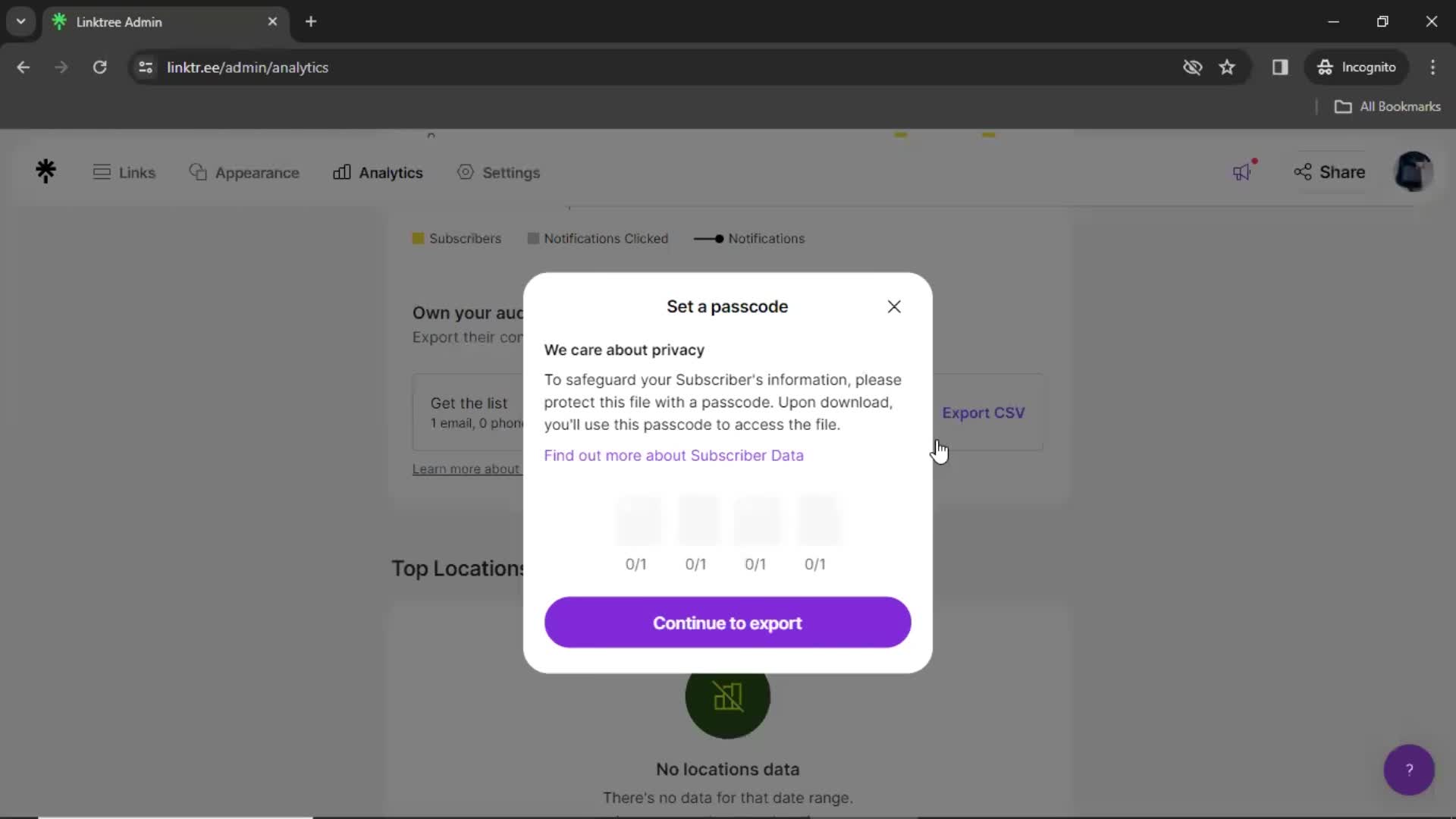Screen dimensions: 1456x819
Task: Click the Subscribers legend checkbox
Action: [x=418, y=238]
